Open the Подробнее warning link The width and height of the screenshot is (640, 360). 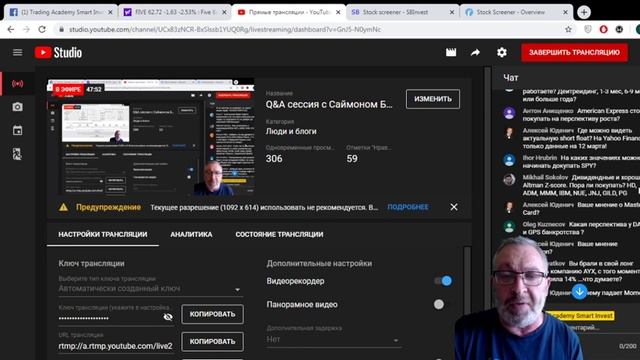pos(408,207)
